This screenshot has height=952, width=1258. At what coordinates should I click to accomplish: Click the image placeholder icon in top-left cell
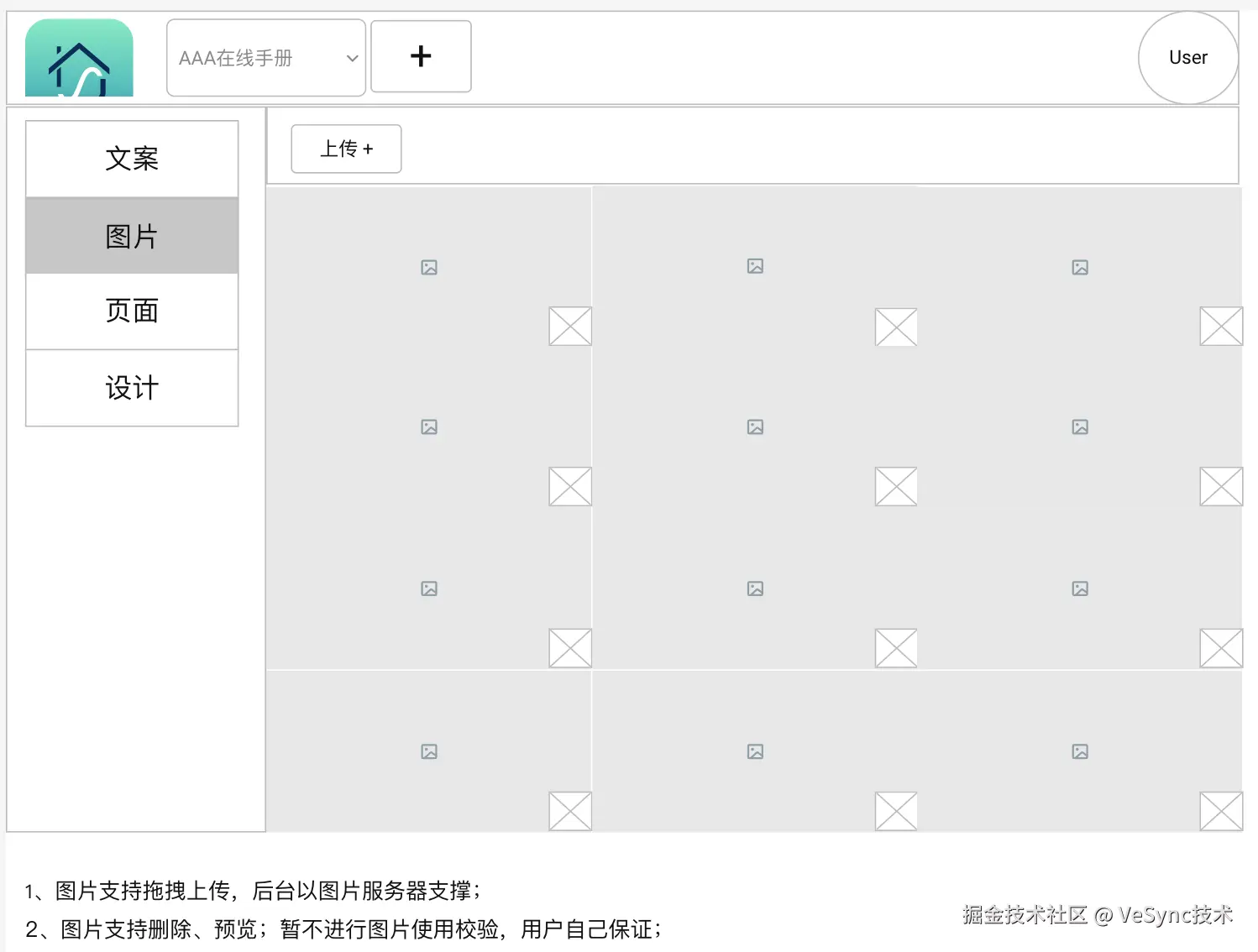pyautogui.click(x=429, y=267)
